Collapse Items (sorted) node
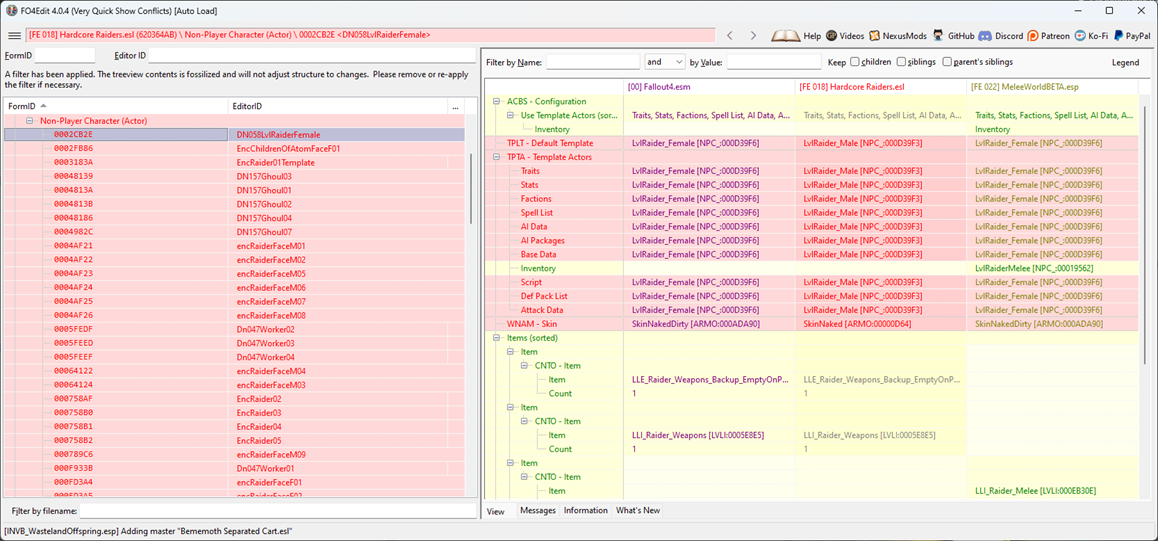1158x541 pixels. pyautogui.click(x=497, y=338)
